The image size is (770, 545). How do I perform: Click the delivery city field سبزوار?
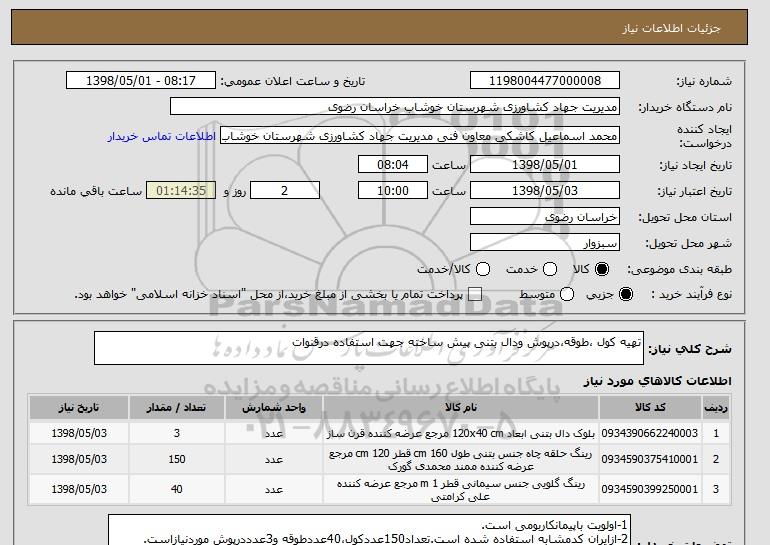pyautogui.click(x=545, y=243)
